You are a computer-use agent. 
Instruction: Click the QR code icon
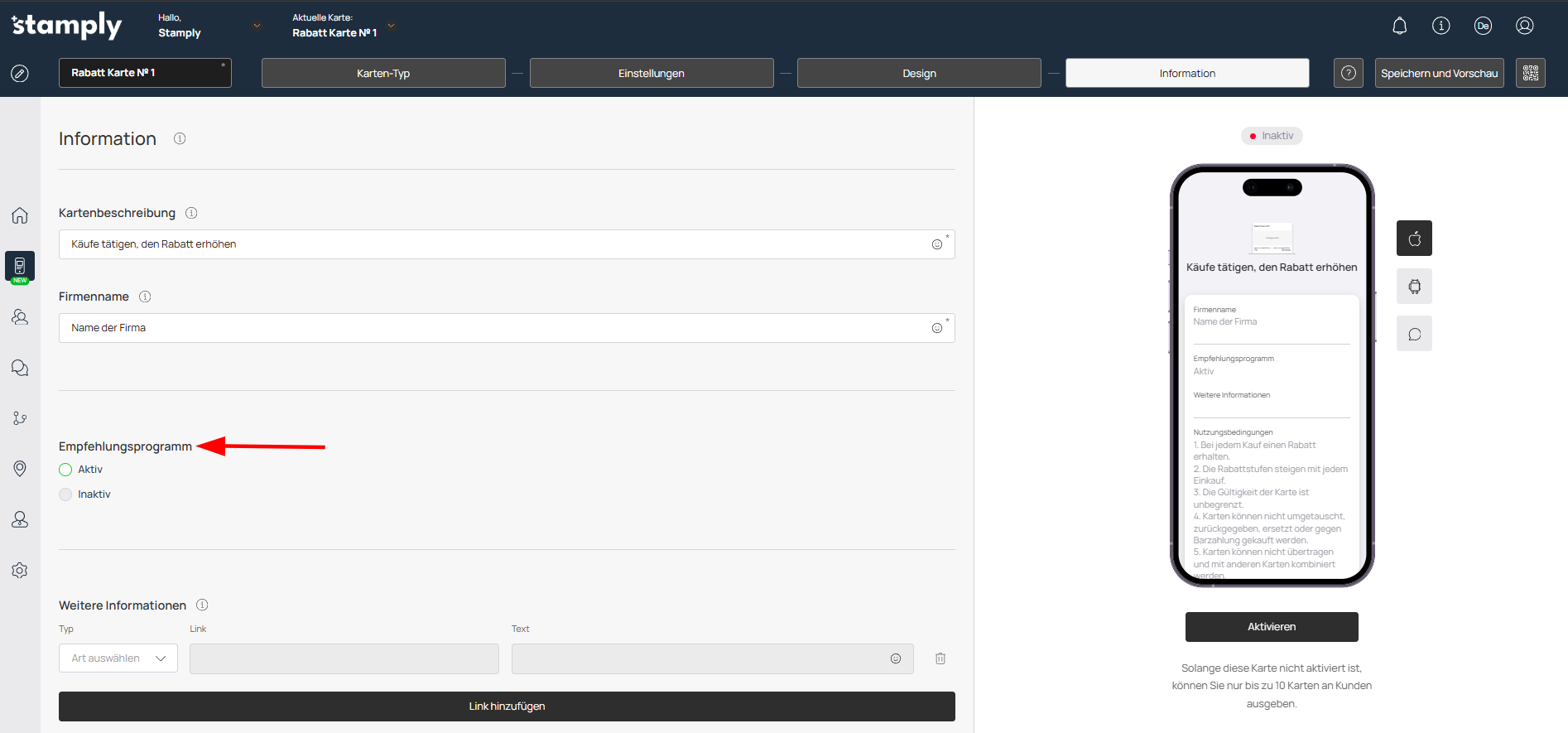coord(1530,73)
